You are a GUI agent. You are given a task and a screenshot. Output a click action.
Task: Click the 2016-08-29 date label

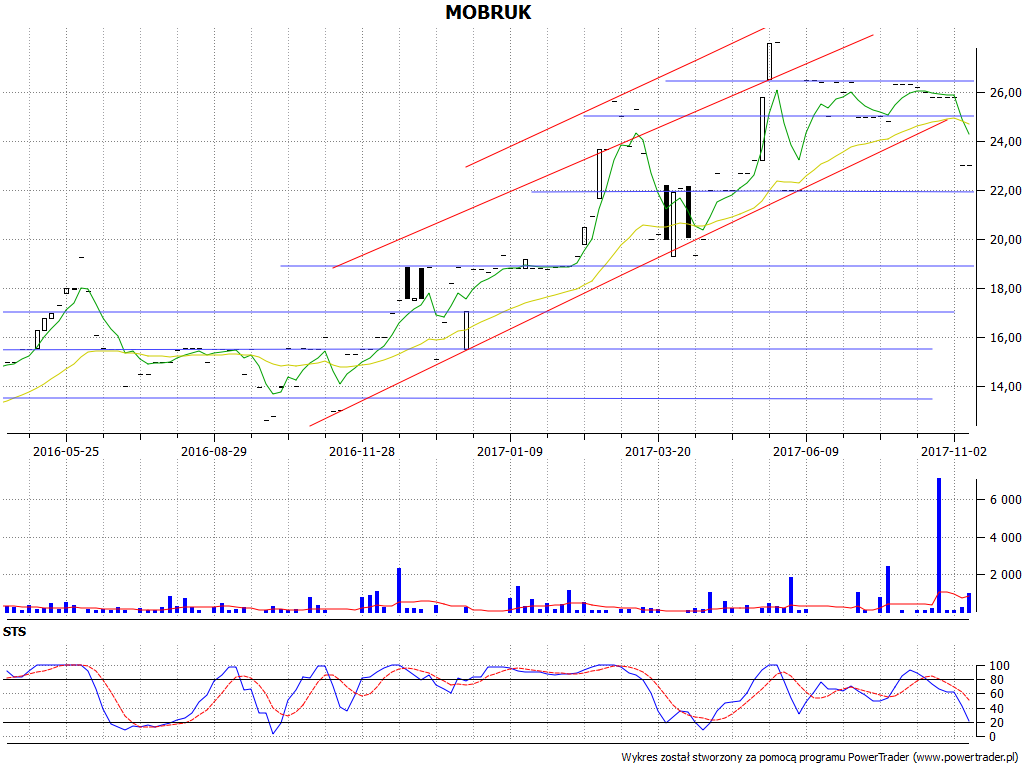[x=214, y=451]
